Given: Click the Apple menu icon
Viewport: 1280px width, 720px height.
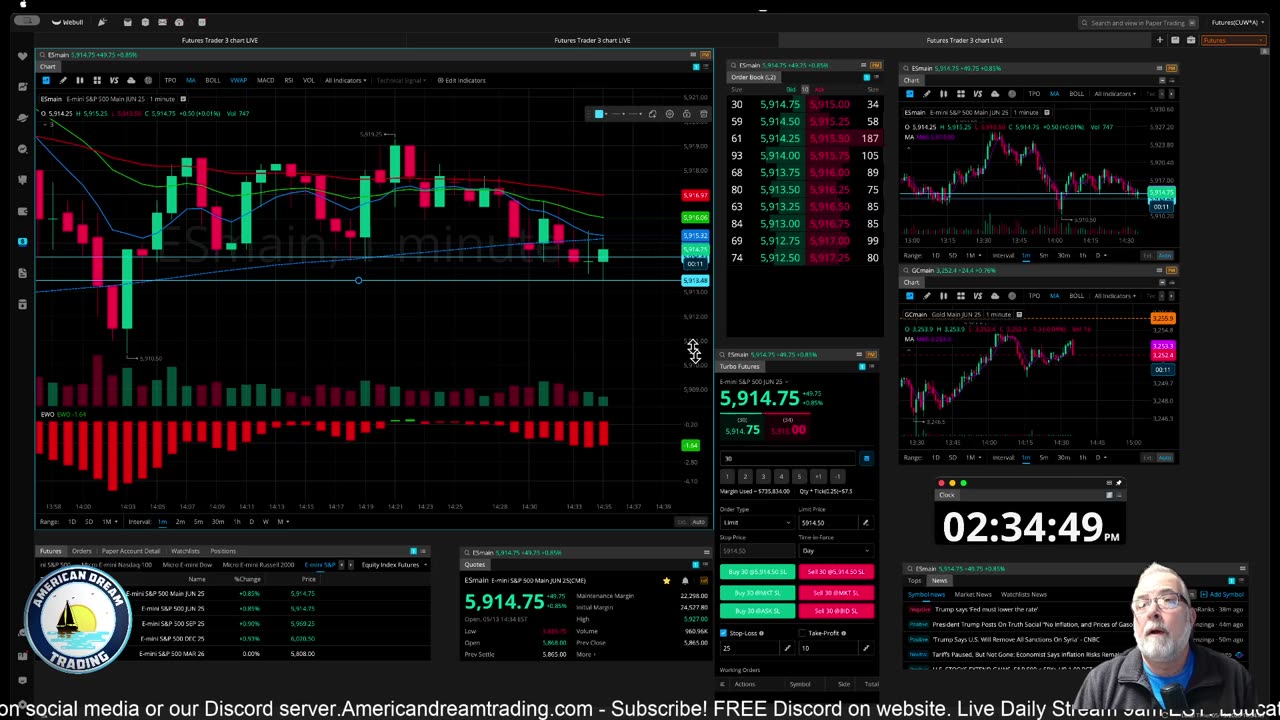Looking at the screenshot, I should tap(22, 4).
